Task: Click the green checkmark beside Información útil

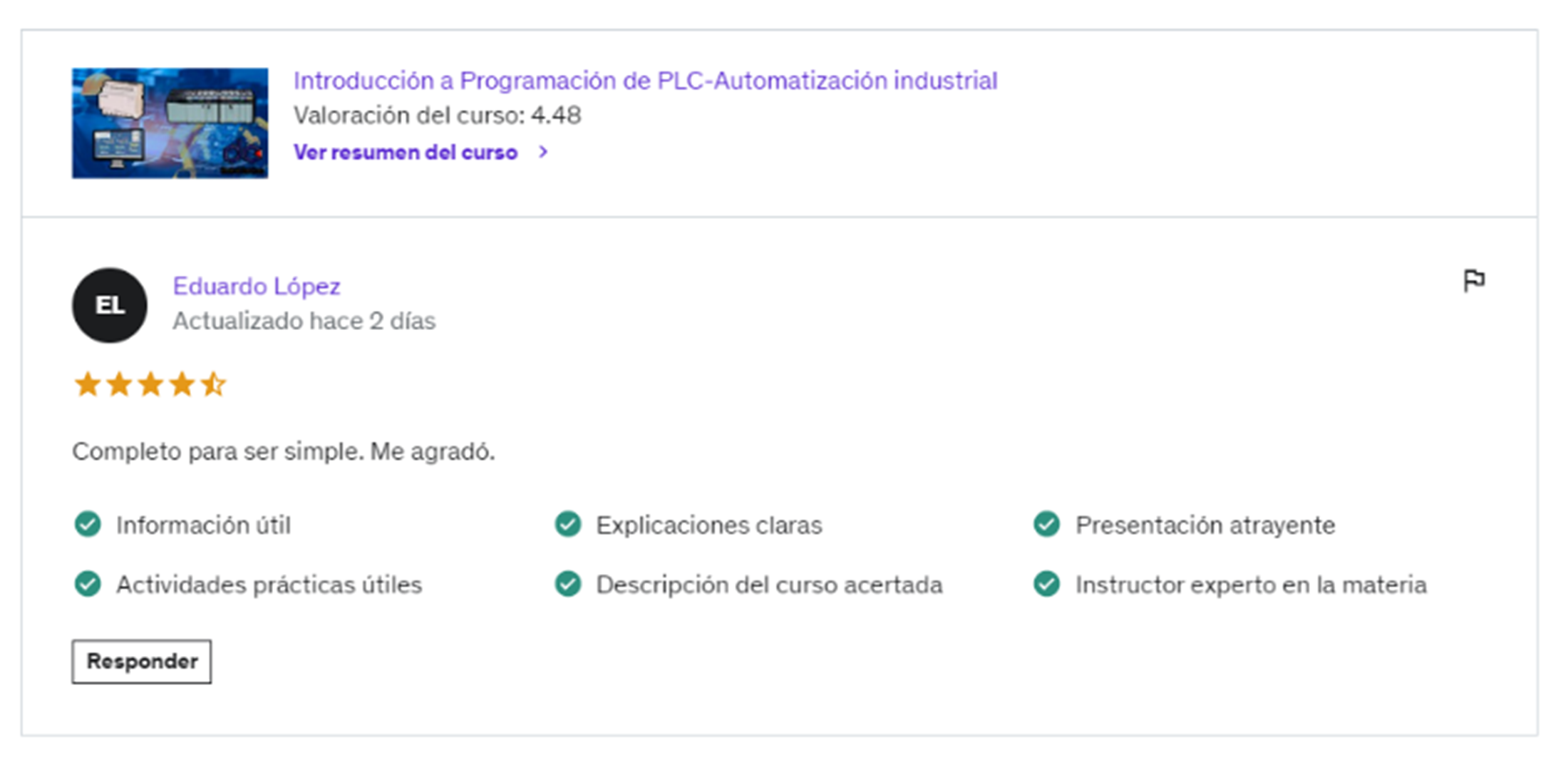Action: pyautogui.click(x=87, y=525)
